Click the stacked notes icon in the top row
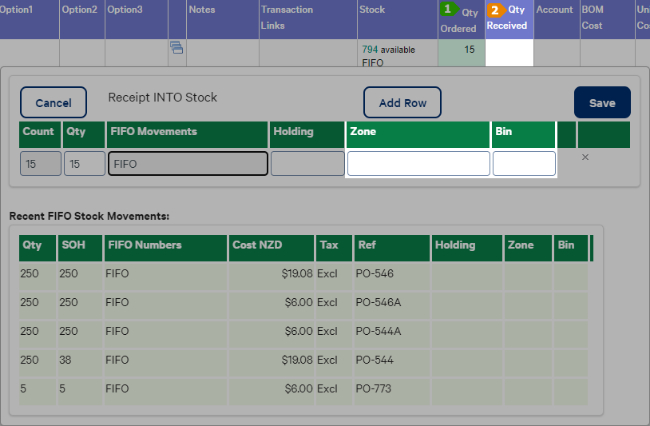 coord(176,48)
